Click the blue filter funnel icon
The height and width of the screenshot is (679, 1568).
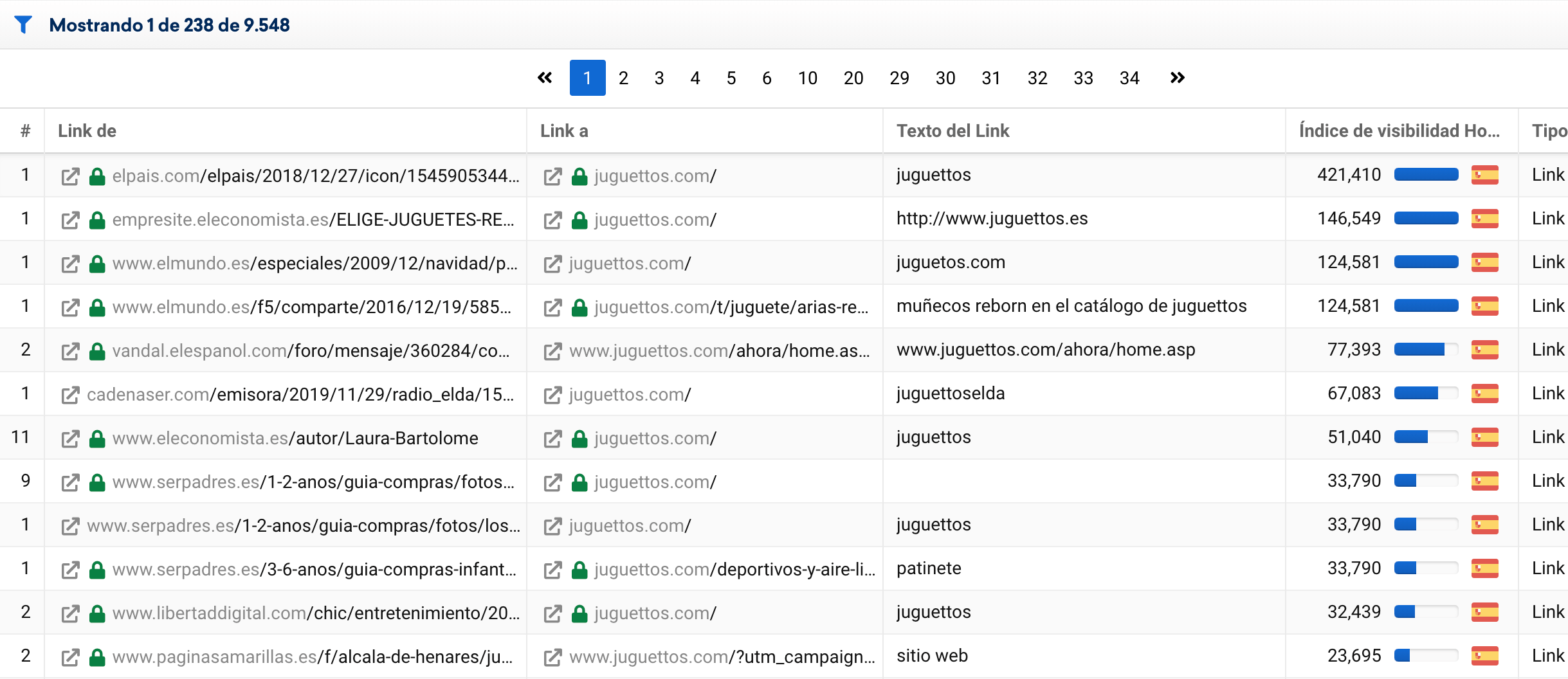(23, 24)
